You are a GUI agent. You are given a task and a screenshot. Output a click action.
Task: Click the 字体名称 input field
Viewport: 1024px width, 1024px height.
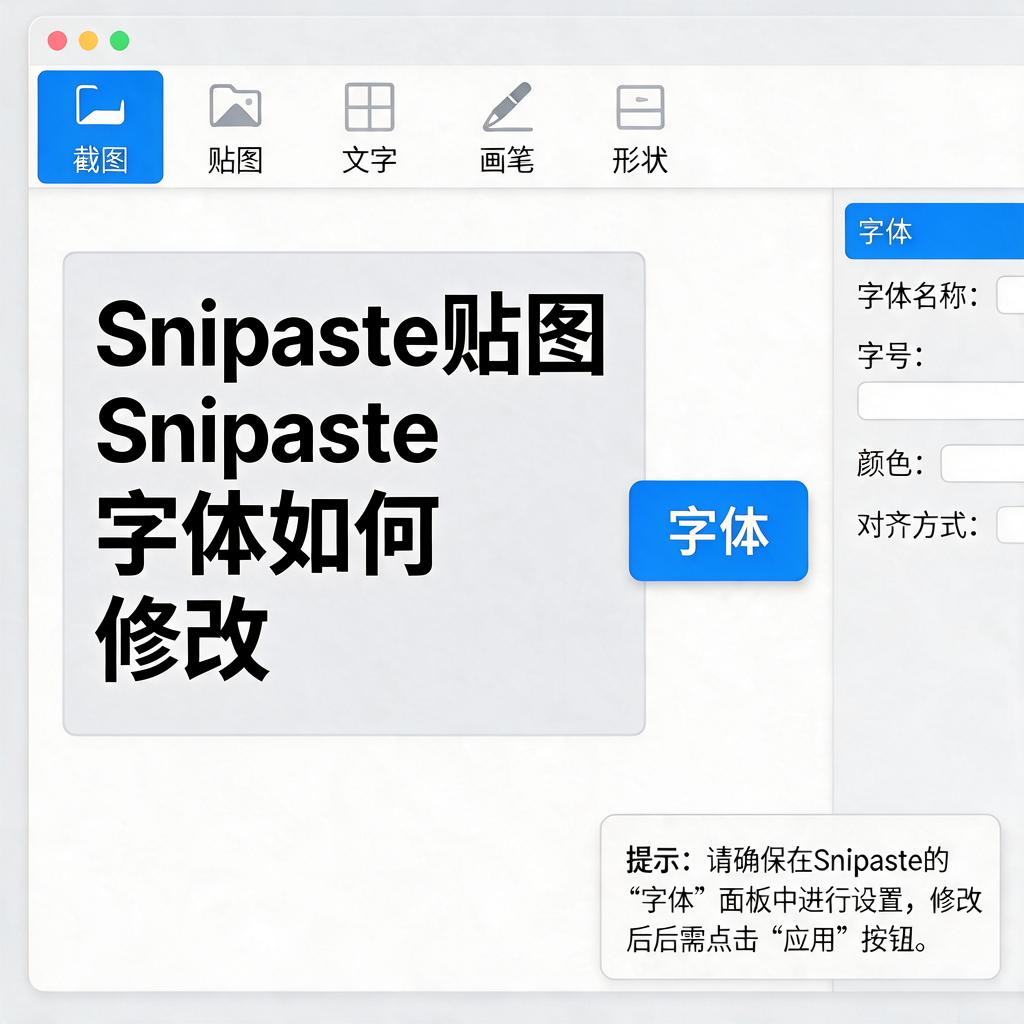[1010, 295]
